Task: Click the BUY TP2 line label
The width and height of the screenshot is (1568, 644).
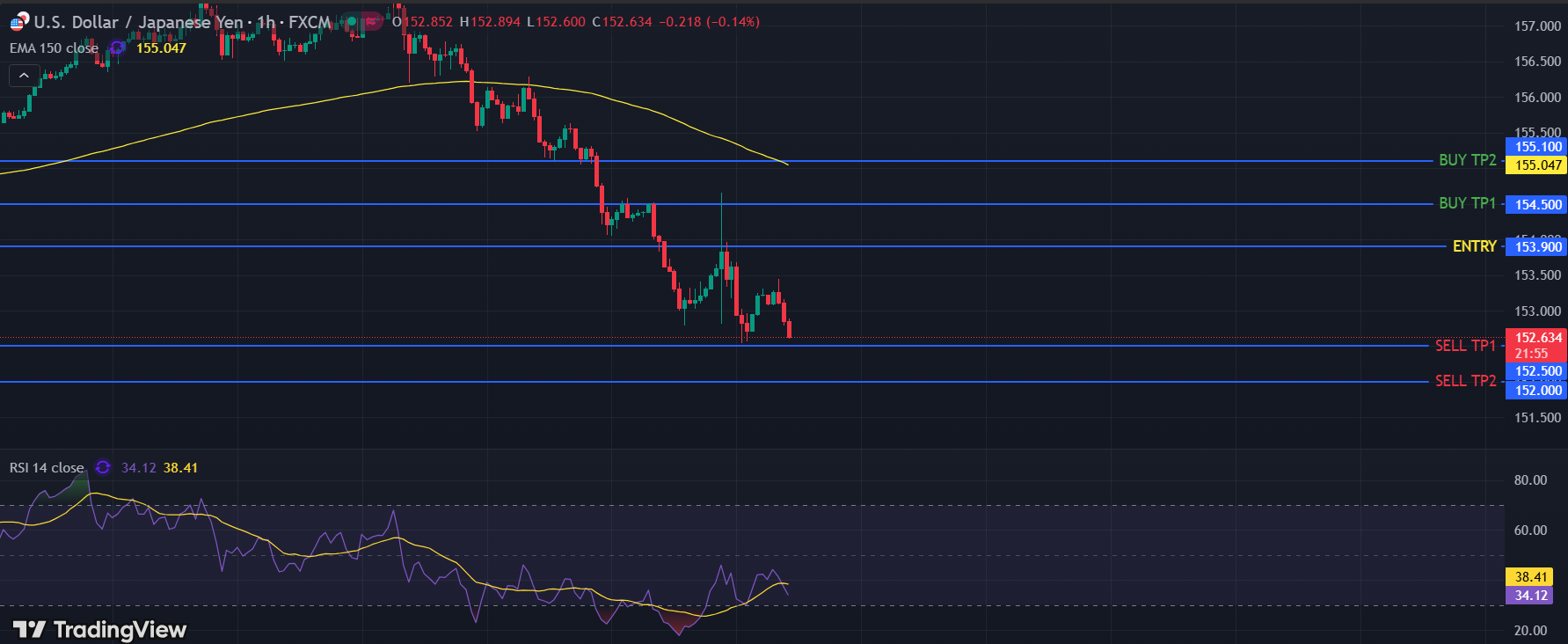Action: pyautogui.click(x=1467, y=160)
